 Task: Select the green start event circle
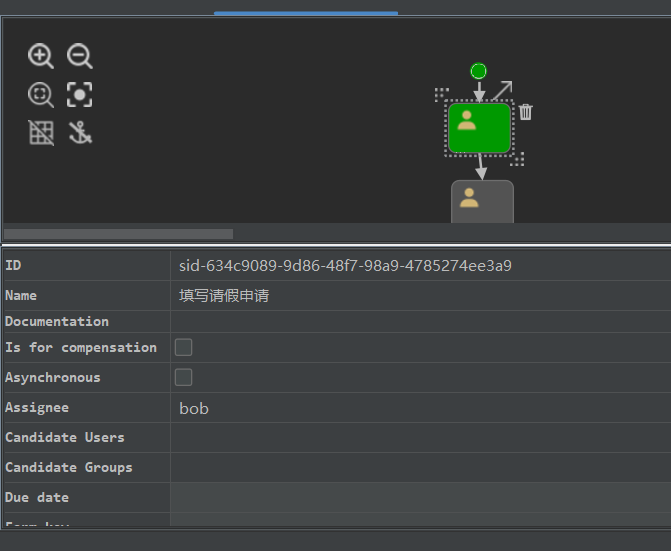tap(478, 71)
